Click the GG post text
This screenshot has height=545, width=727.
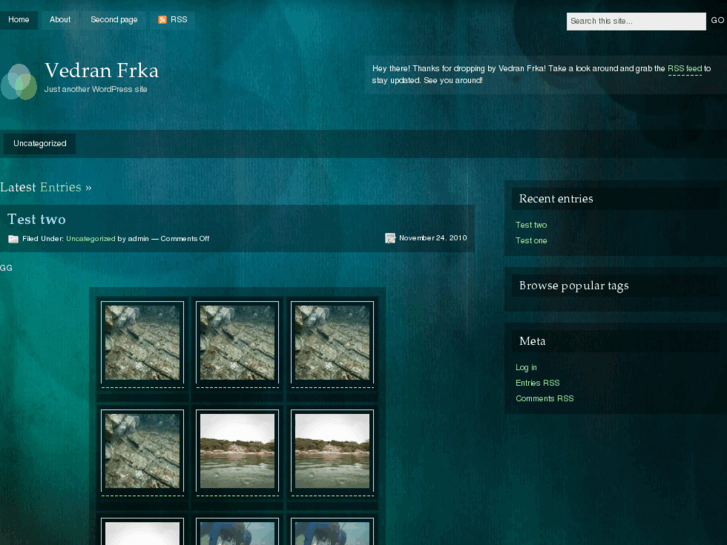click(6, 268)
